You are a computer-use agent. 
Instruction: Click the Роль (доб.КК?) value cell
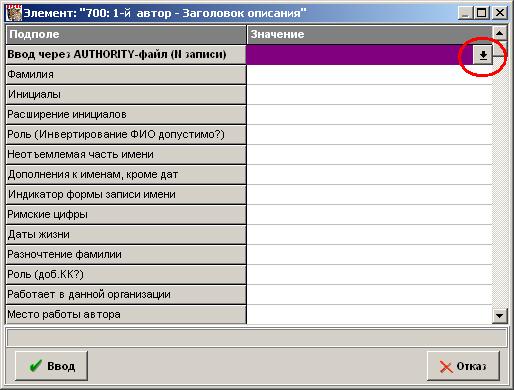[x=369, y=275]
